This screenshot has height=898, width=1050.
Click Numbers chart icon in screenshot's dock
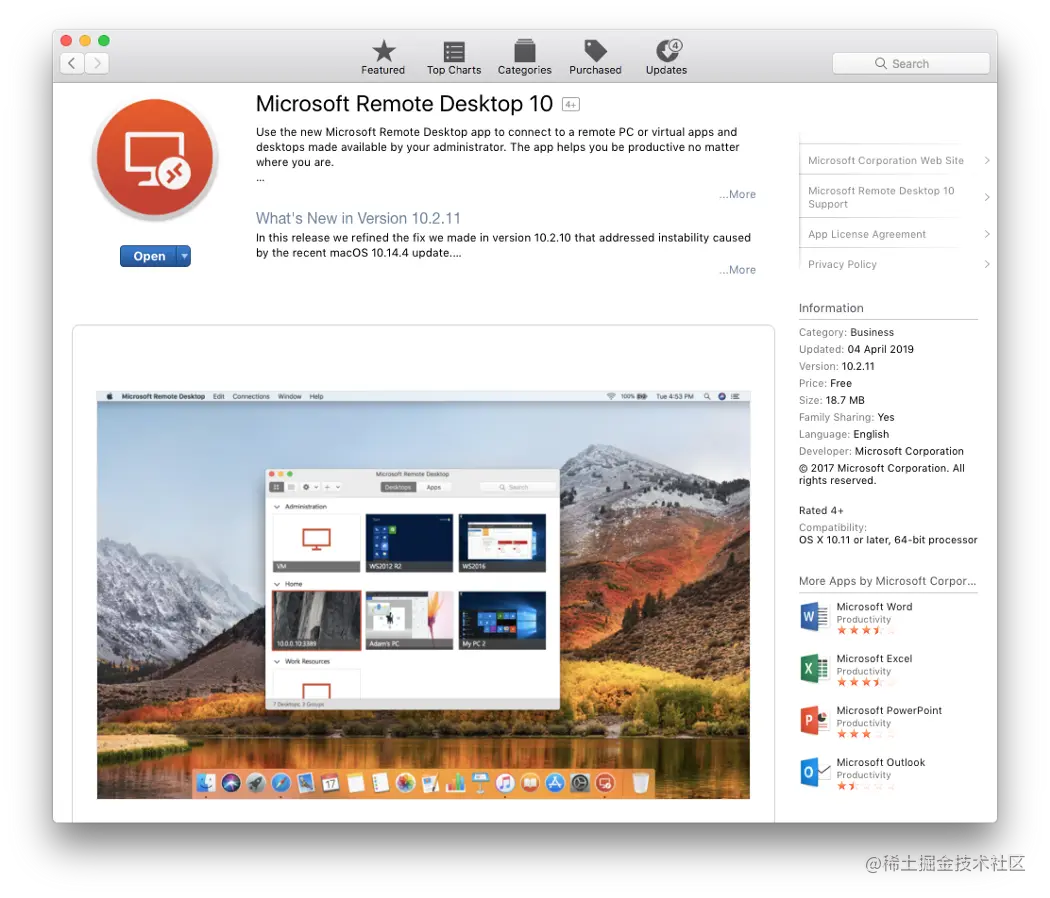(x=455, y=783)
